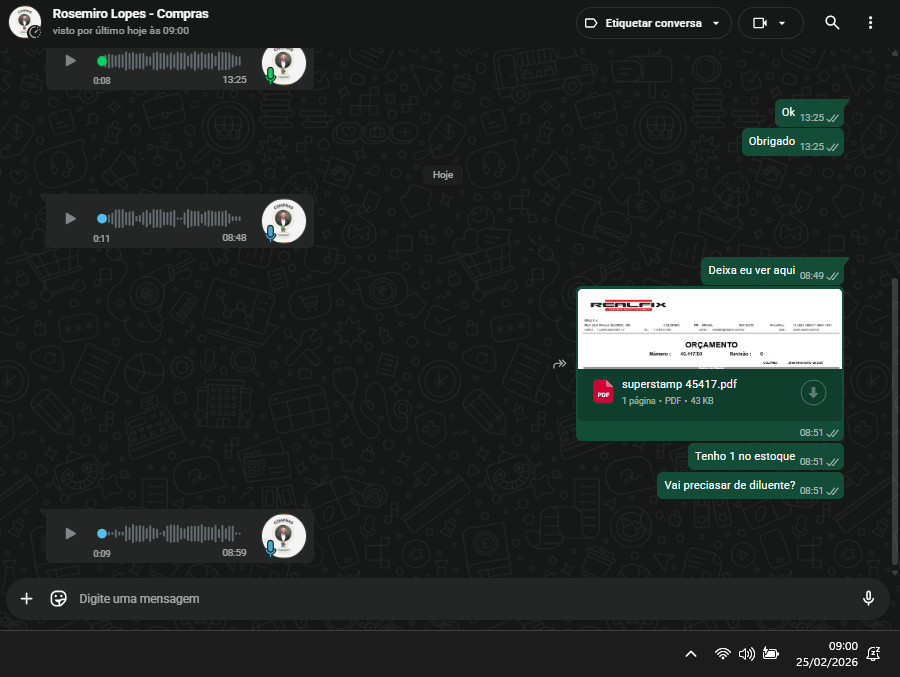Forward the PDF message with arrow icon
The width and height of the screenshot is (900, 677).
560,364
